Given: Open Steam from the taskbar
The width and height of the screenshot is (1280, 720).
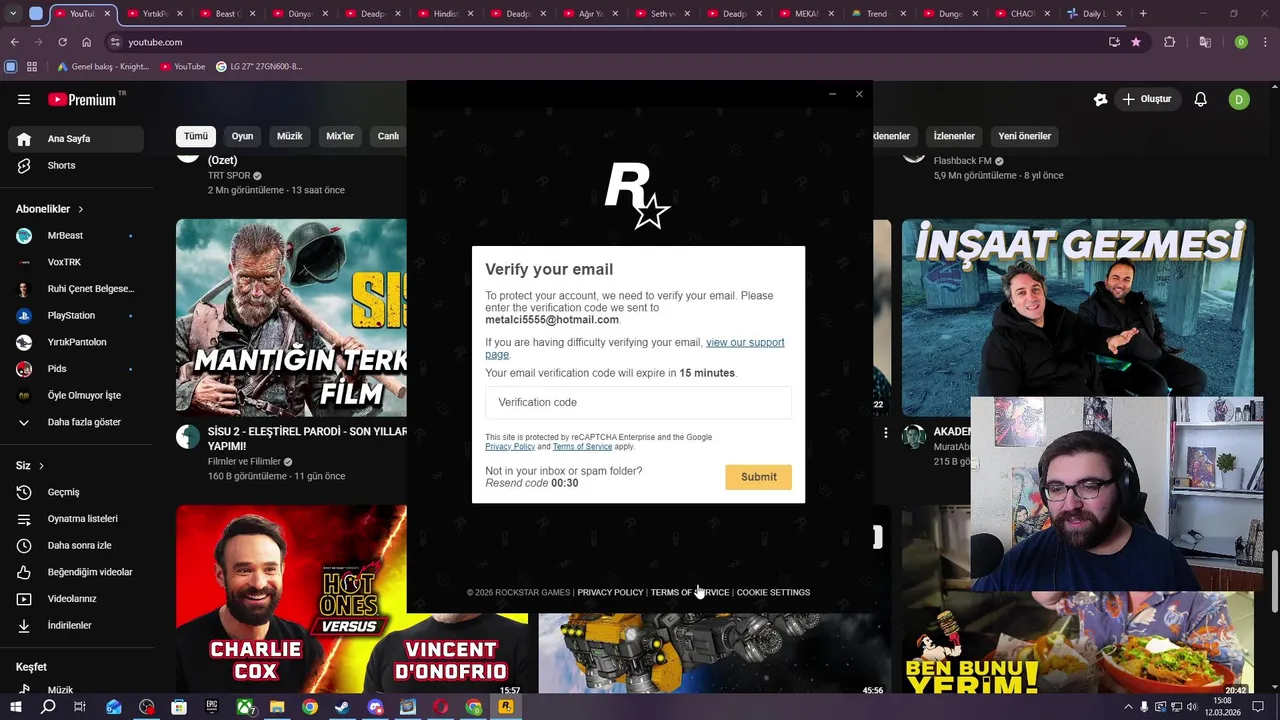Looking at the screenshot, I should [342, 707].
